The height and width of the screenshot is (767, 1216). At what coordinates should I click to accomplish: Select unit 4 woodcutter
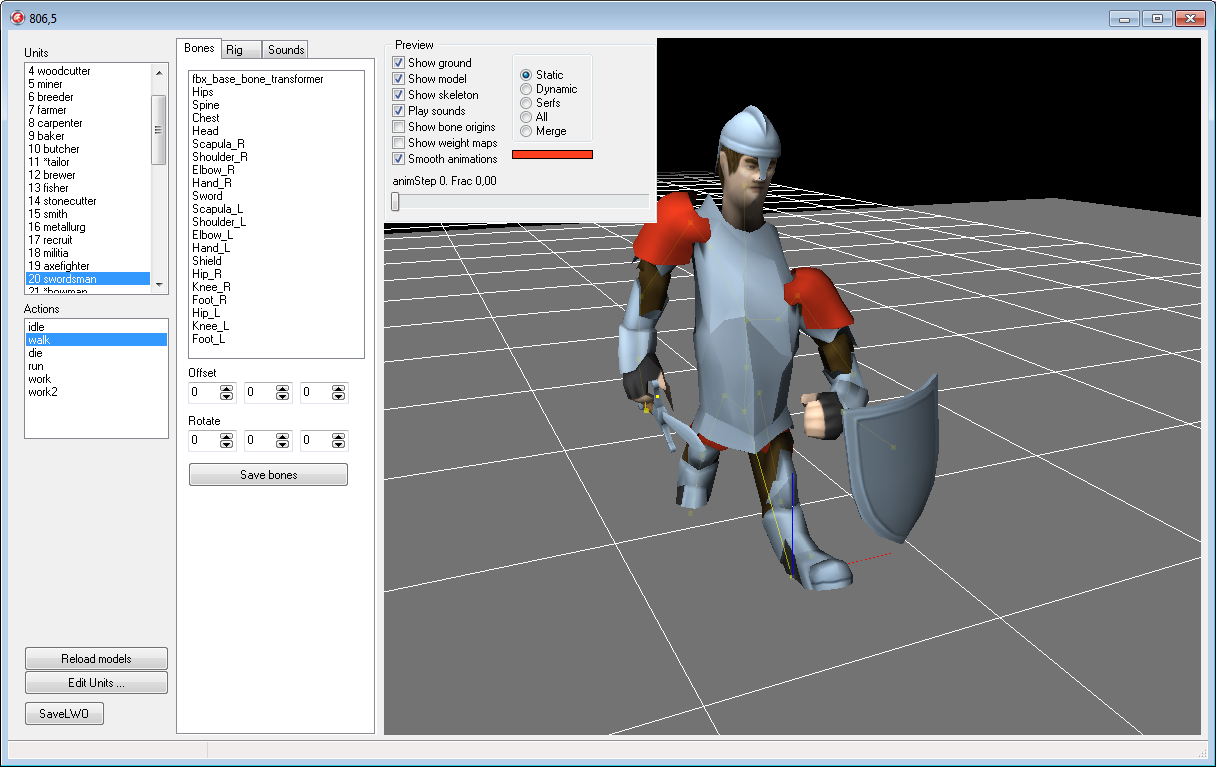88,71
